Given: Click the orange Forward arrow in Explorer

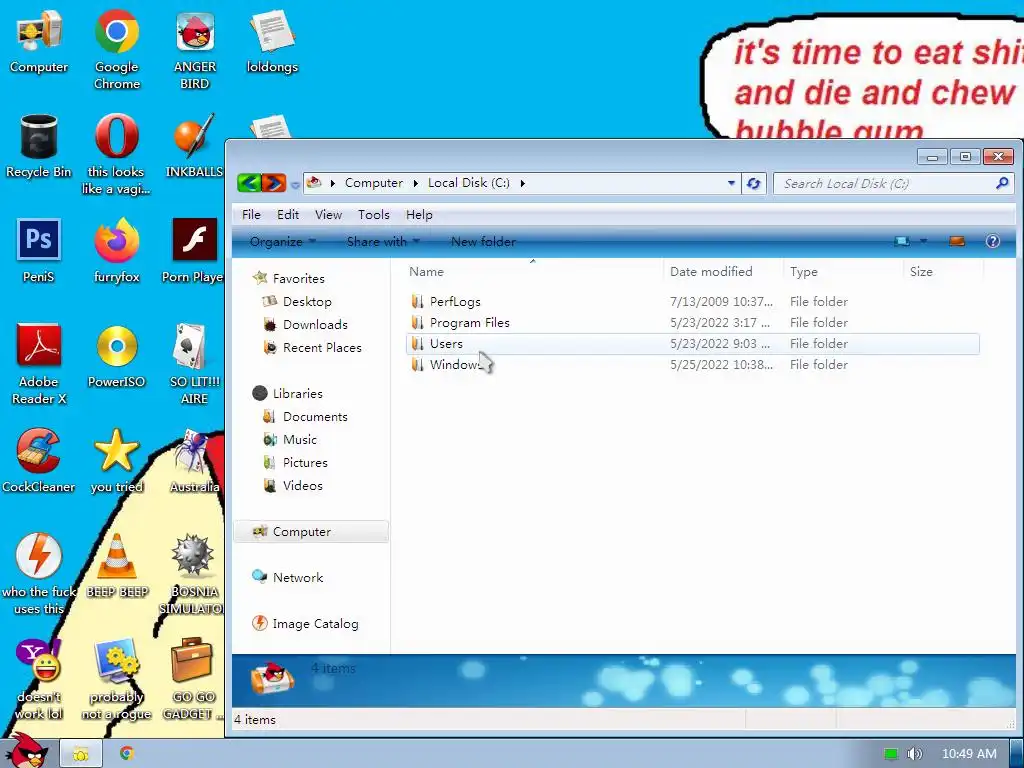Looking at the screenshot, I should tap(274, 183).
